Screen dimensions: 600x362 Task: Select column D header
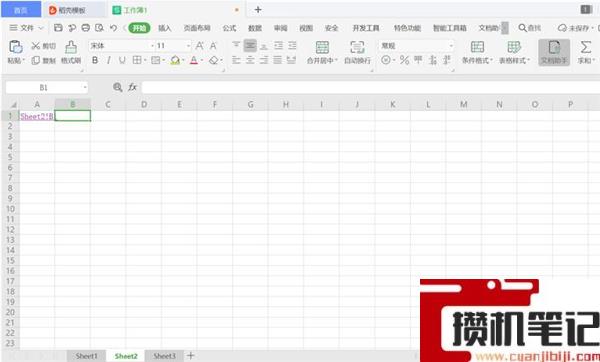tap(143, 104)
